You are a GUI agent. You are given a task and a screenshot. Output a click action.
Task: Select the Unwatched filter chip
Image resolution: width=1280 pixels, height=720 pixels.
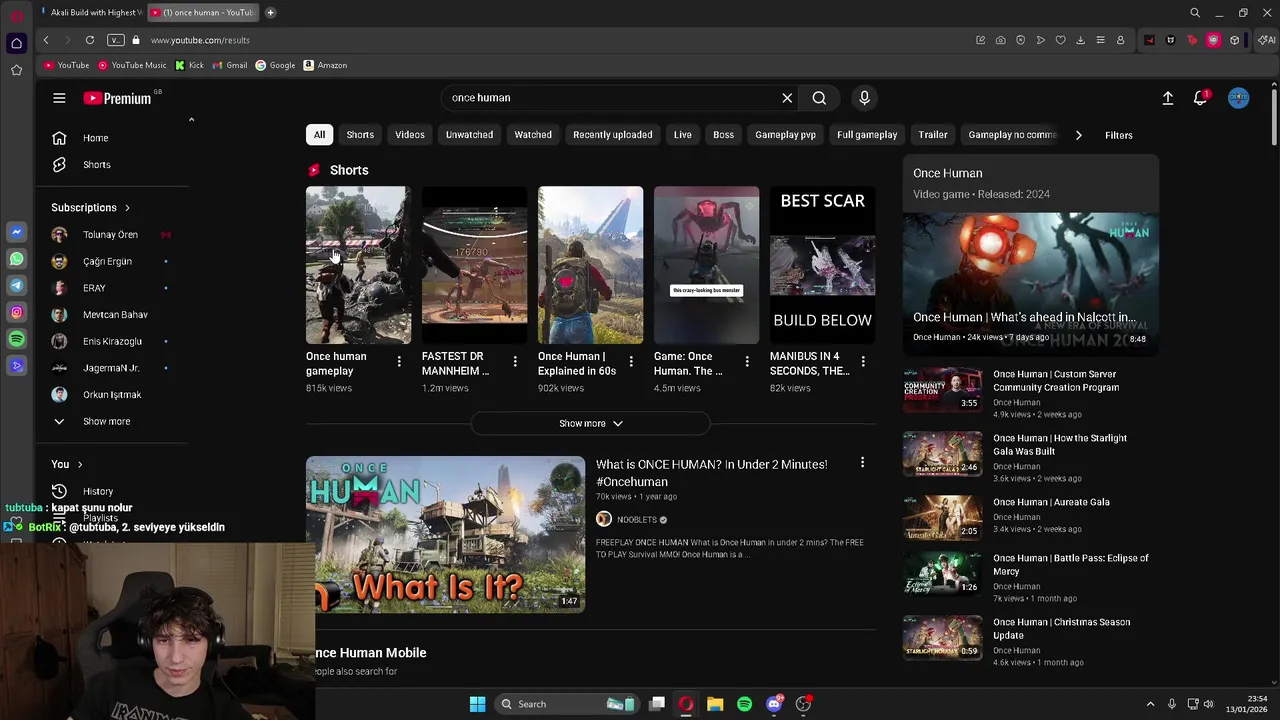coord(469,135)
